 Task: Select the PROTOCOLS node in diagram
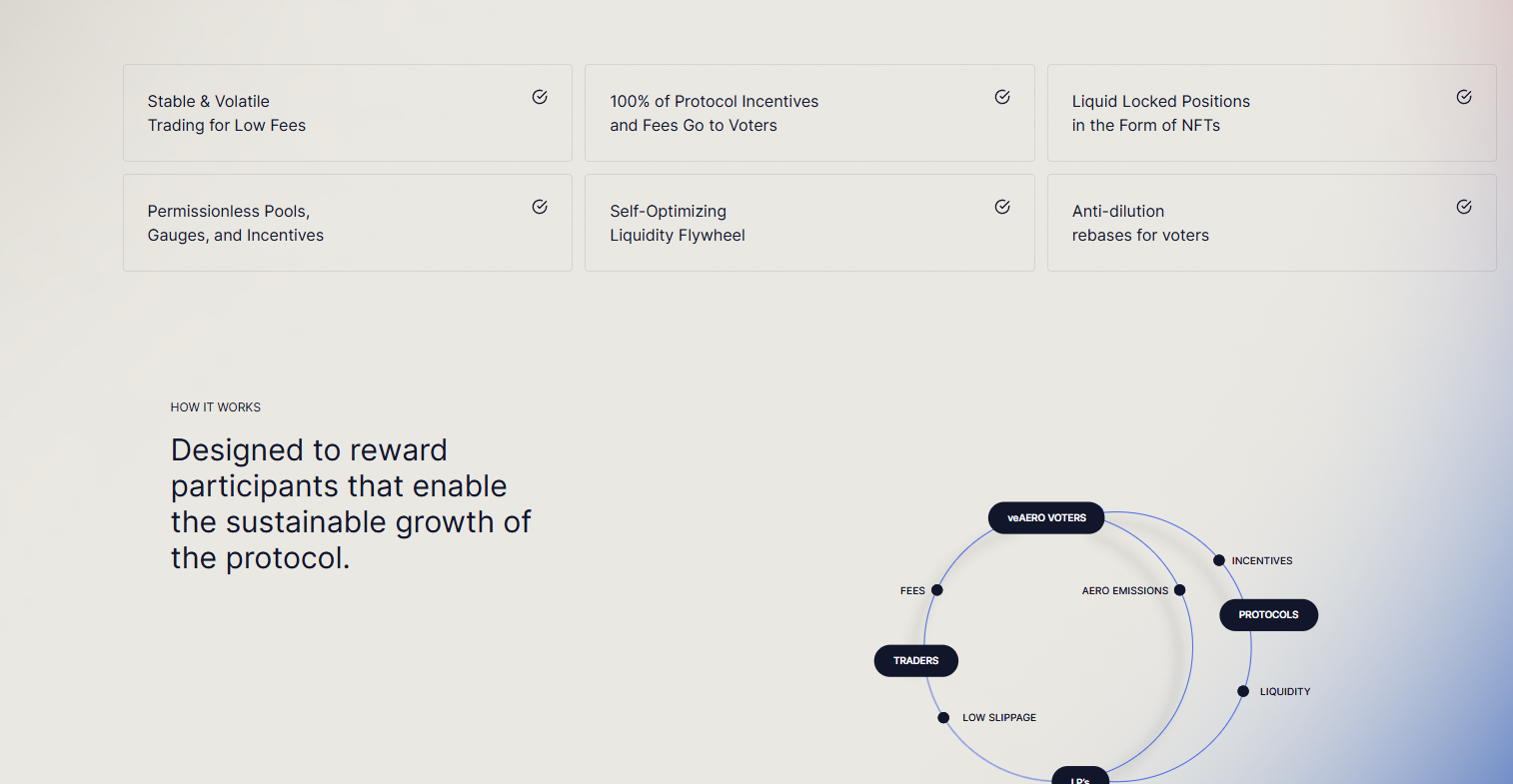pyautogui.click(x=1268, y=615)
